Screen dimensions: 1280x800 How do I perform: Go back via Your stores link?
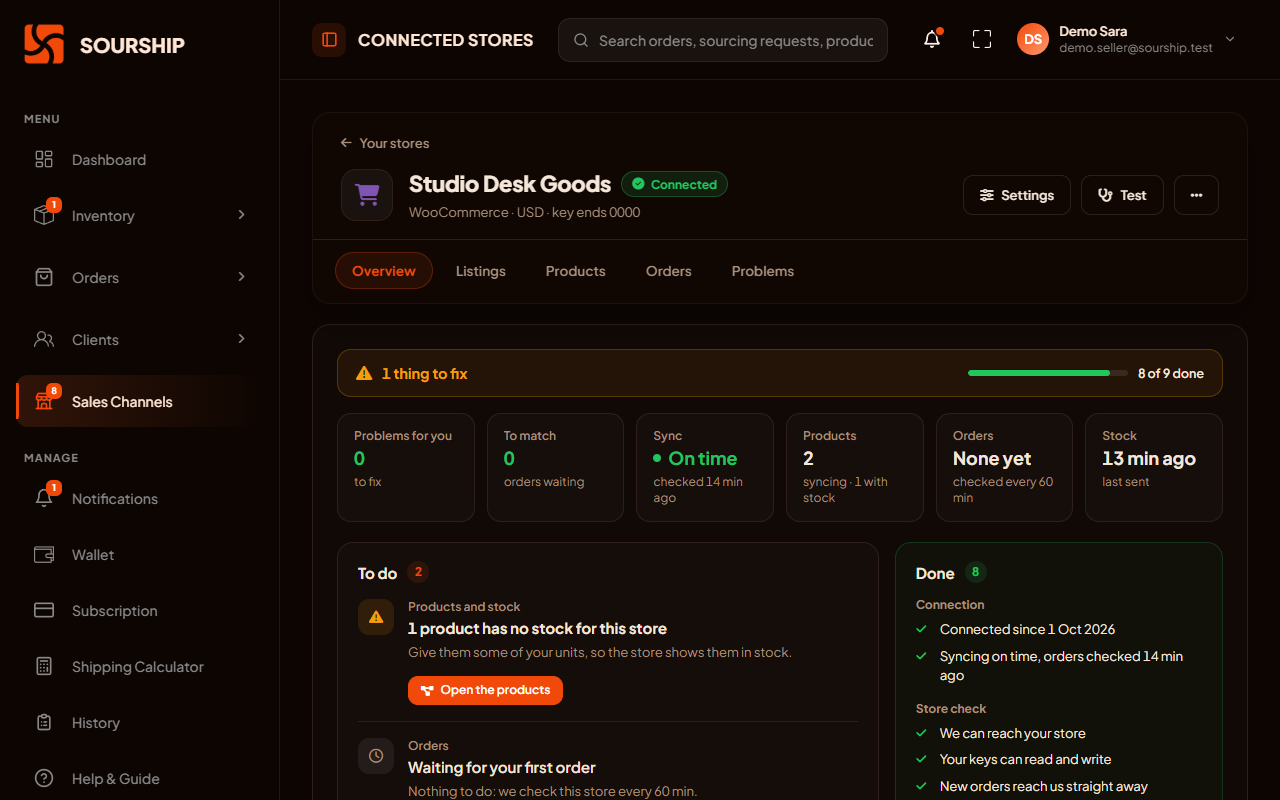(x=385, y=143)
